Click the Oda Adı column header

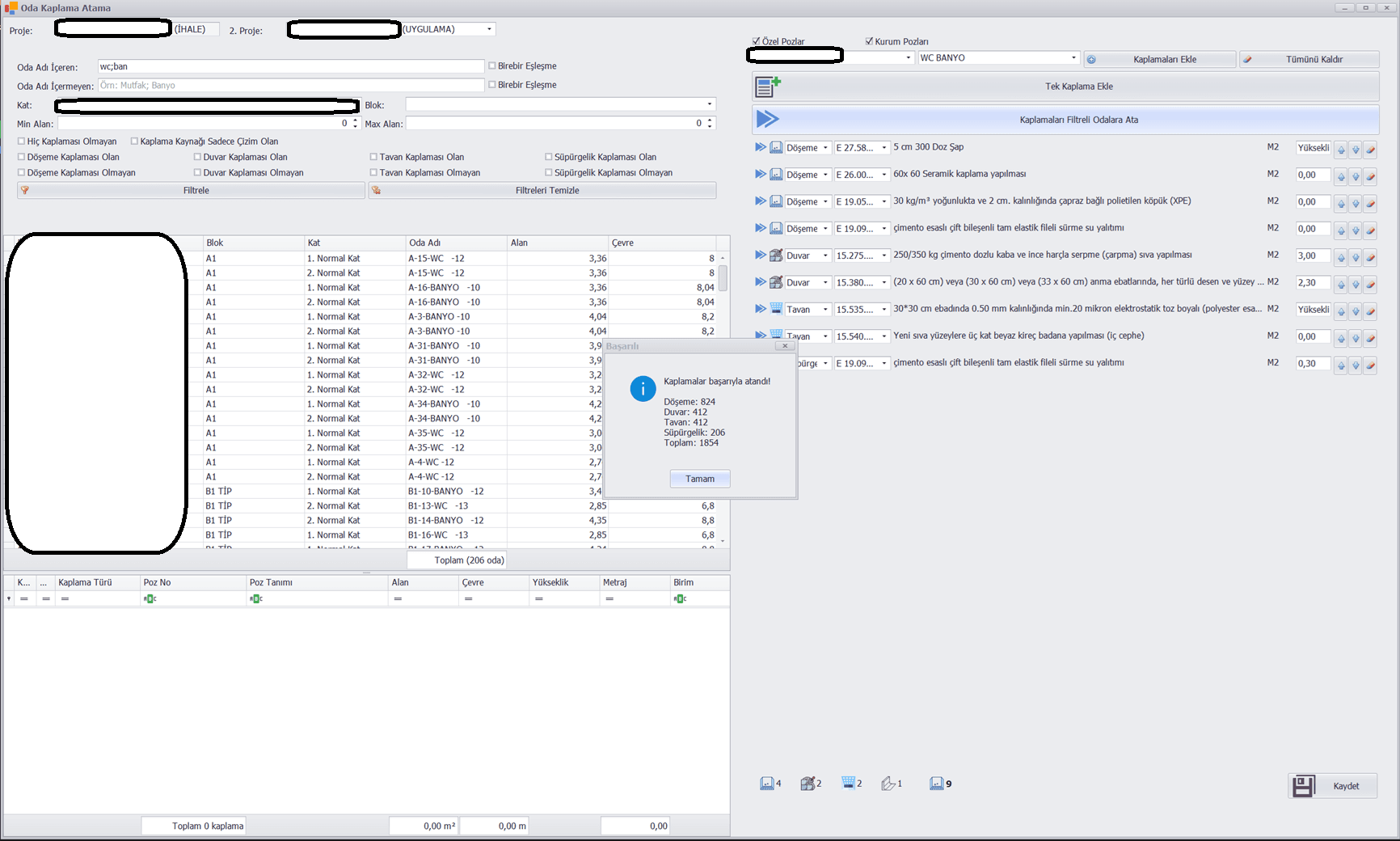click(456, 243)
